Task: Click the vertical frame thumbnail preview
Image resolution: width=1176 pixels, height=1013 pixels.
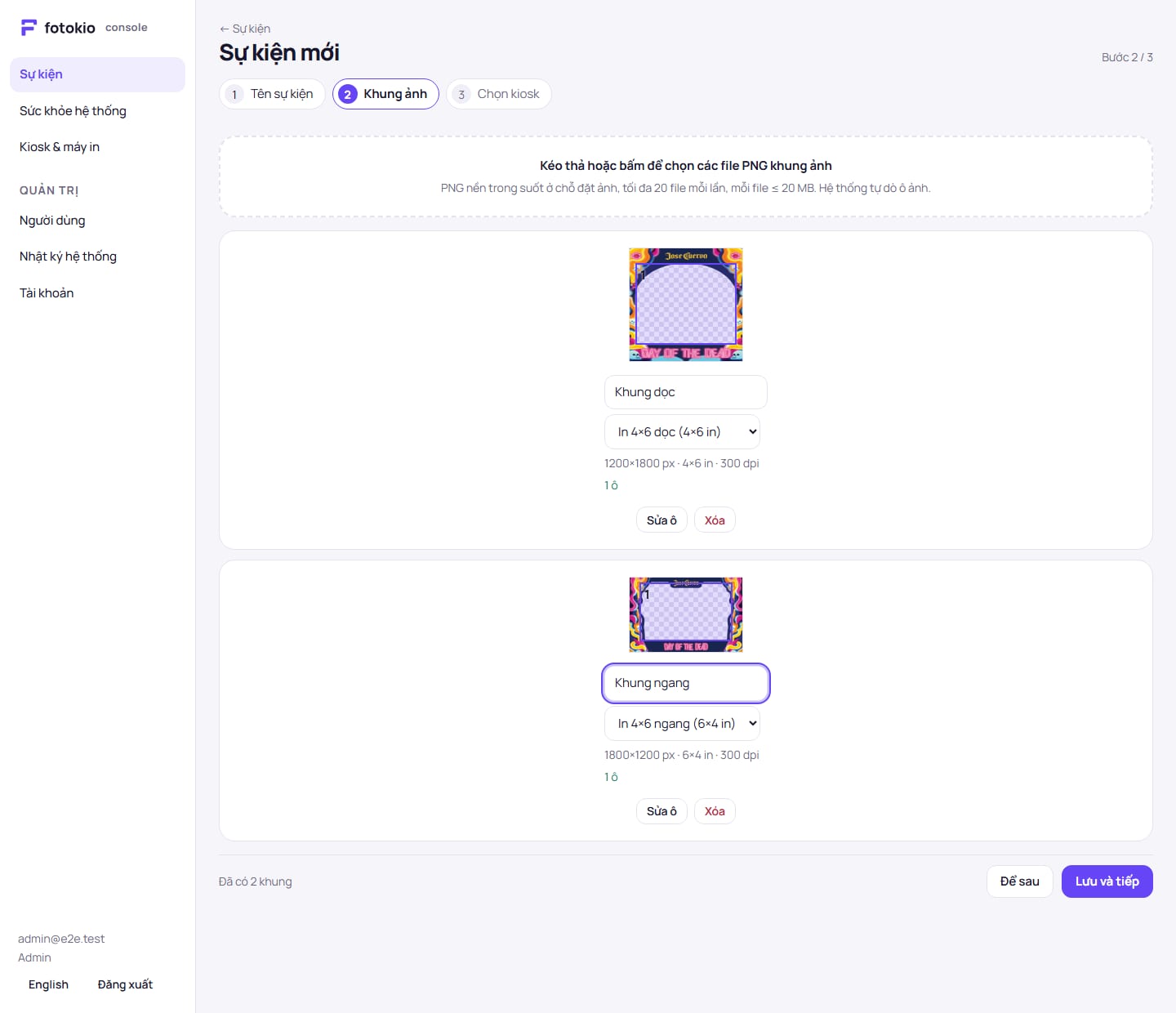Action: [x=686, y=305]
